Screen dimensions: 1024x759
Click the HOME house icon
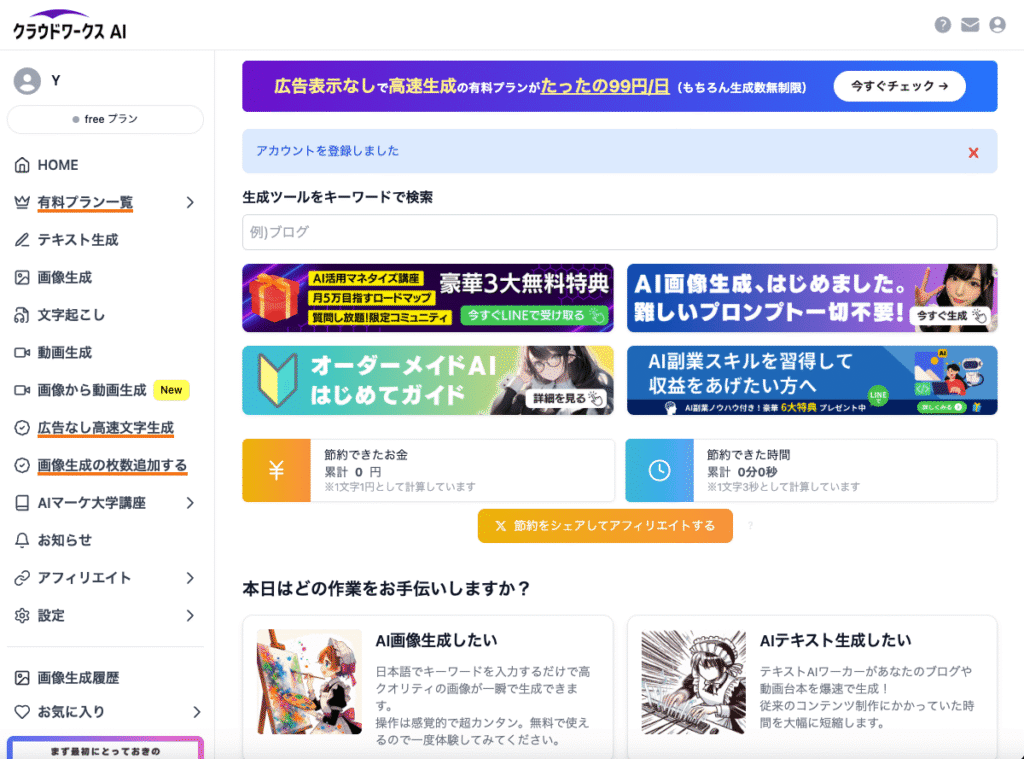point(22,165)
